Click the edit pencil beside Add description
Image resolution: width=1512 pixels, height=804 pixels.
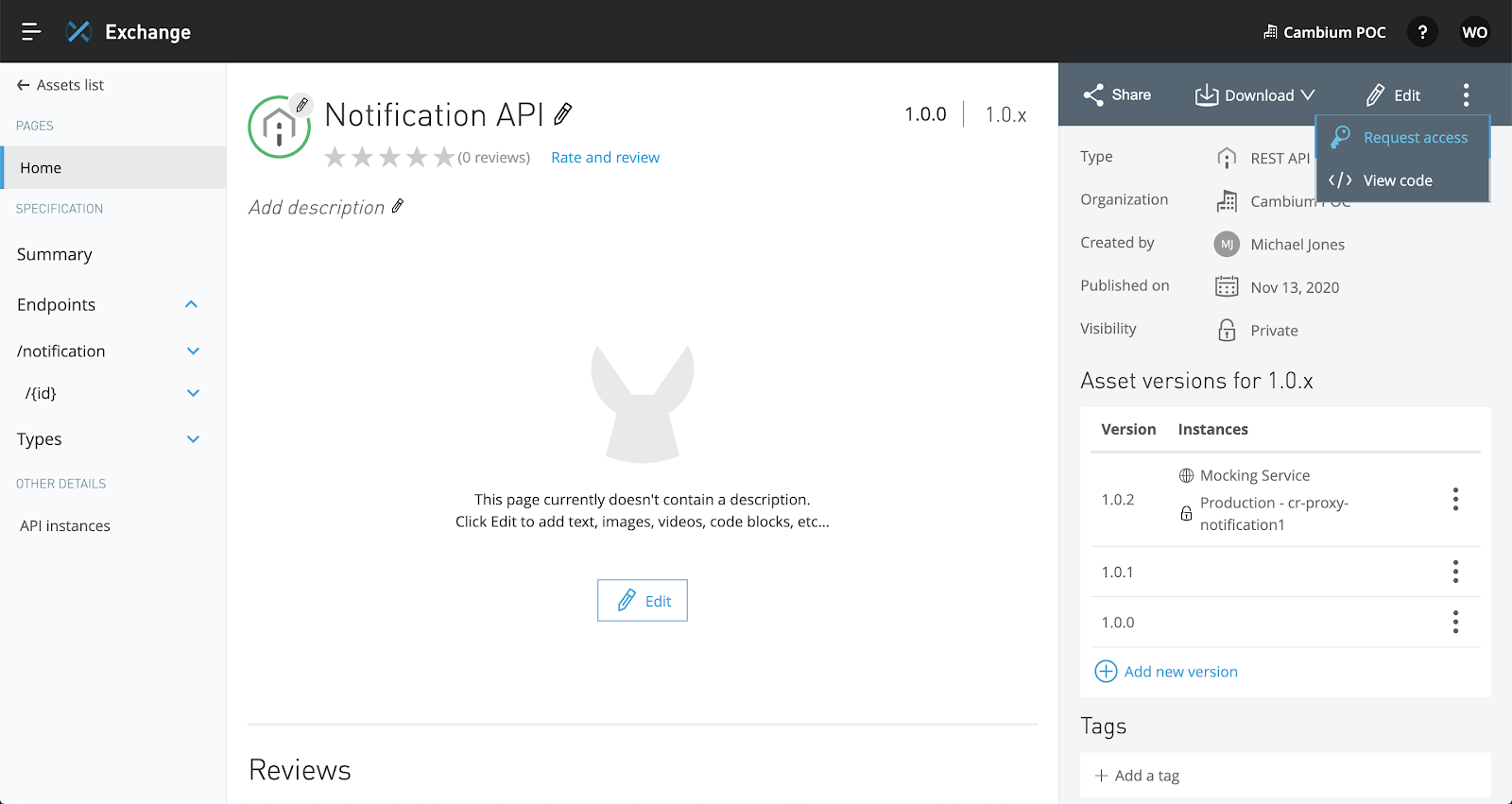click(x=398, y=206)
